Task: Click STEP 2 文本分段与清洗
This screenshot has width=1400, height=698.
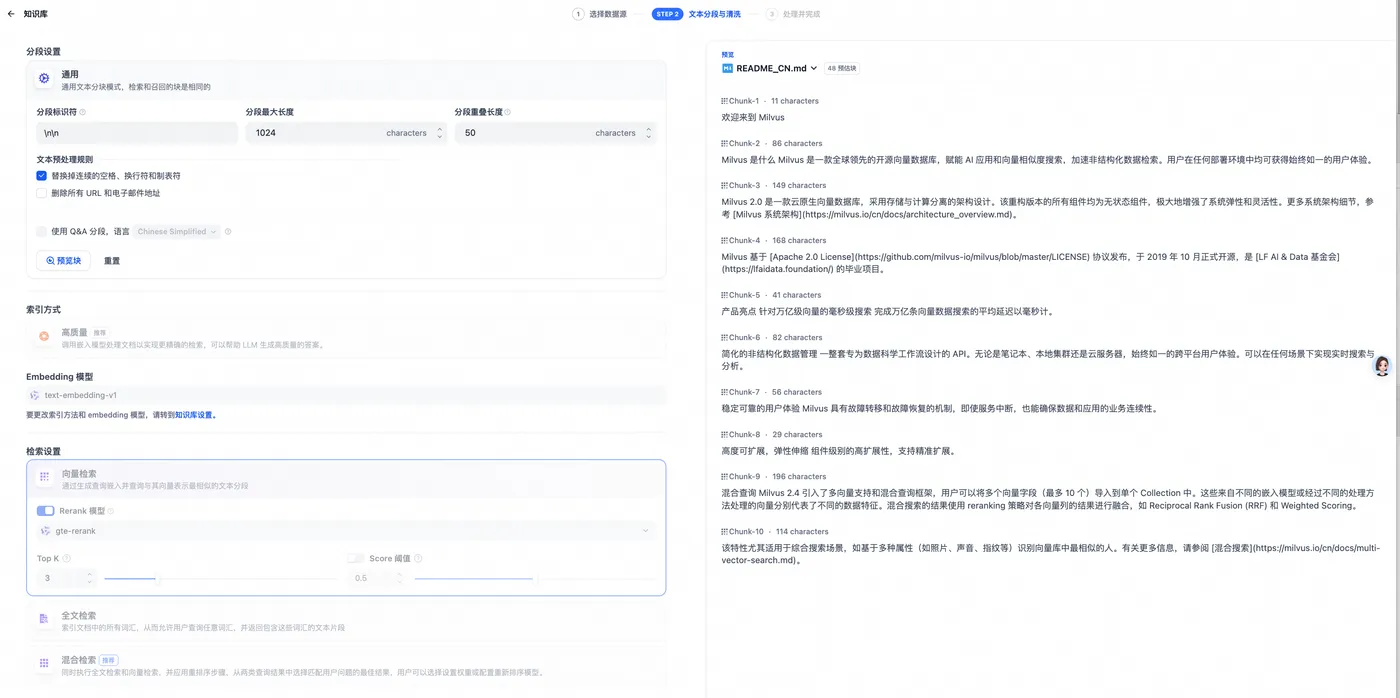Action: (x=697, y=14)
